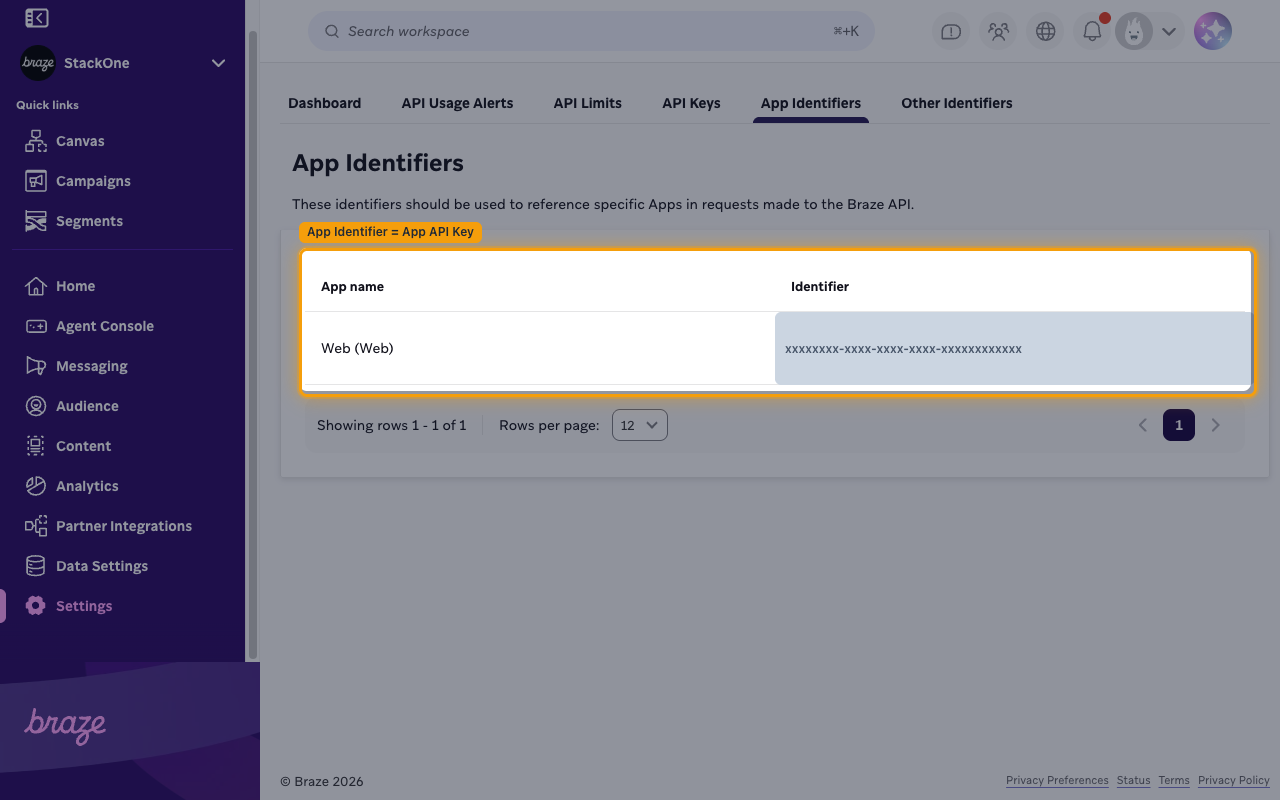Open the Status footer link
The image size is (1280, 800).
point(1133,780)
